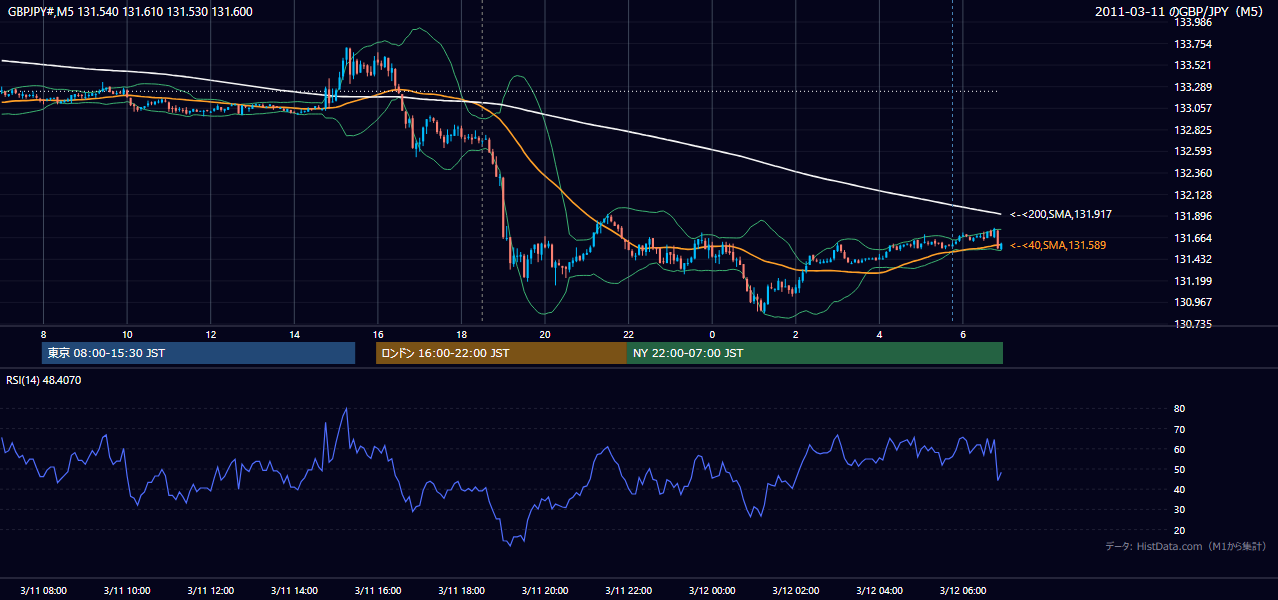Click hour label 6 under price chart

pyautogui.click(x=963, y=334)
